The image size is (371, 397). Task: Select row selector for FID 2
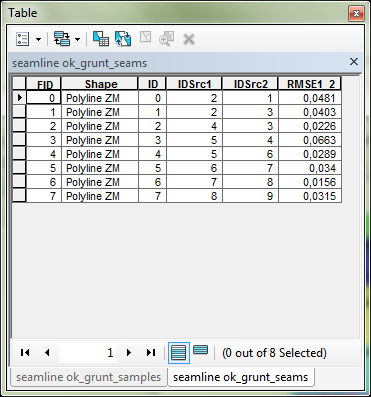pyautogui.click(x=19, y=126)
